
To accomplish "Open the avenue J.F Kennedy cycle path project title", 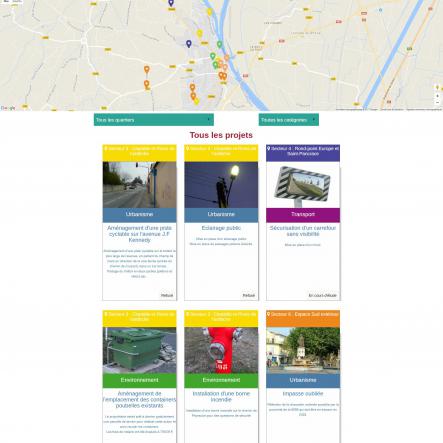I will 139,234.
